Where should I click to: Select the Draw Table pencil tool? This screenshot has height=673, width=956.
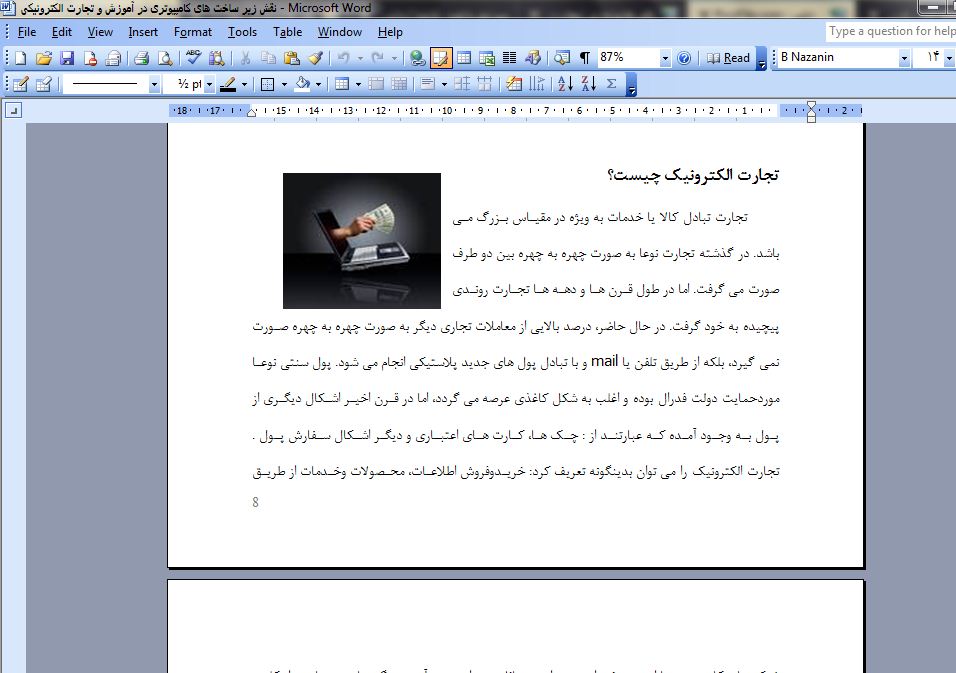point(19,84)
